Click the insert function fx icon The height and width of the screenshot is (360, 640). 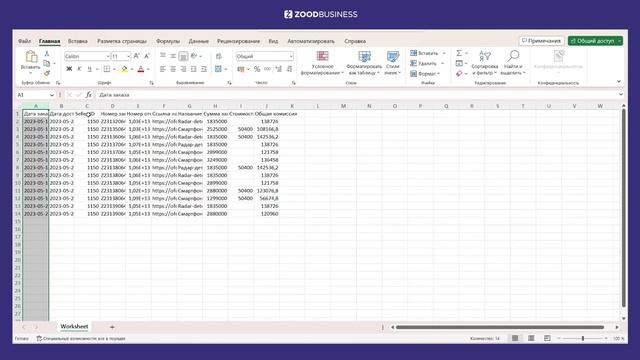pyautogui.click(x=88, y=95)
